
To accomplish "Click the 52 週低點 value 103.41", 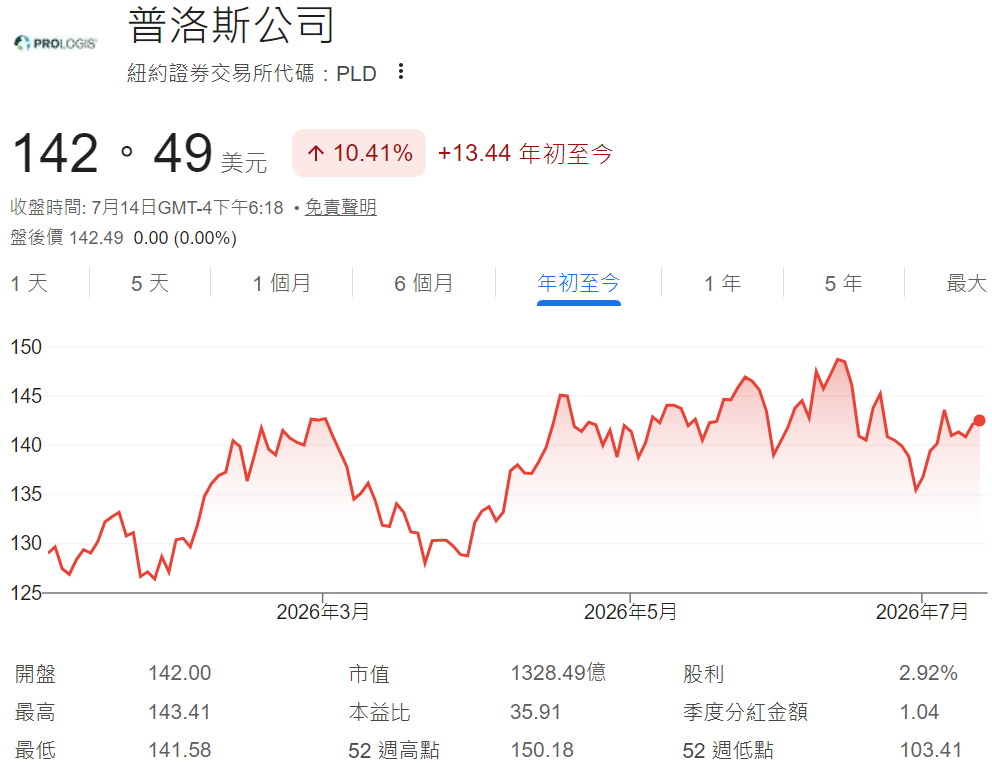I will [x=931, y=750].
